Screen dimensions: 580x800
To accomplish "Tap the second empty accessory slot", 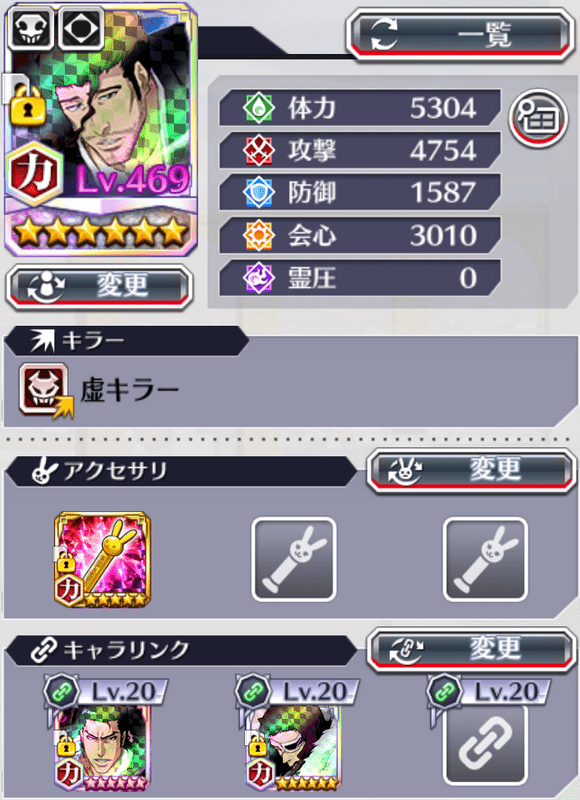I will tap(294, 560).
